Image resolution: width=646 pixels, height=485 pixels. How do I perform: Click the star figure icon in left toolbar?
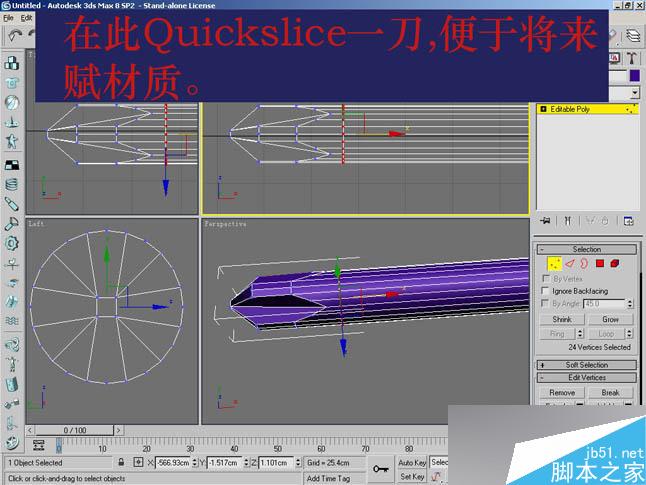pos(12,141)
